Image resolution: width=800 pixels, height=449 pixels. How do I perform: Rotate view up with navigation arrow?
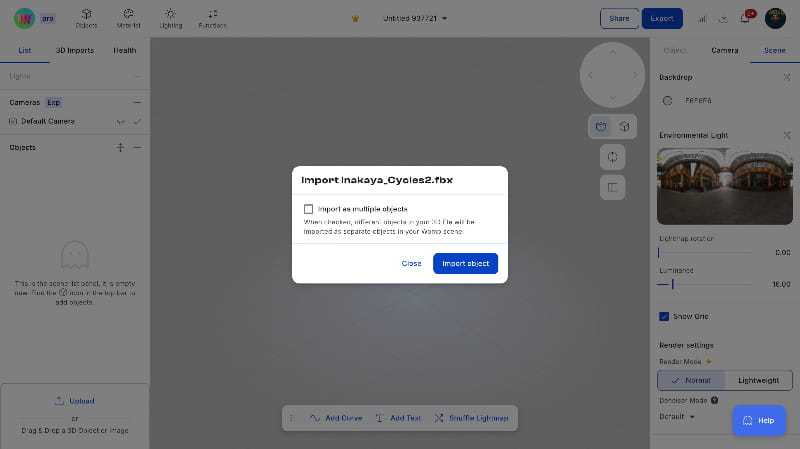pos(612,53)
